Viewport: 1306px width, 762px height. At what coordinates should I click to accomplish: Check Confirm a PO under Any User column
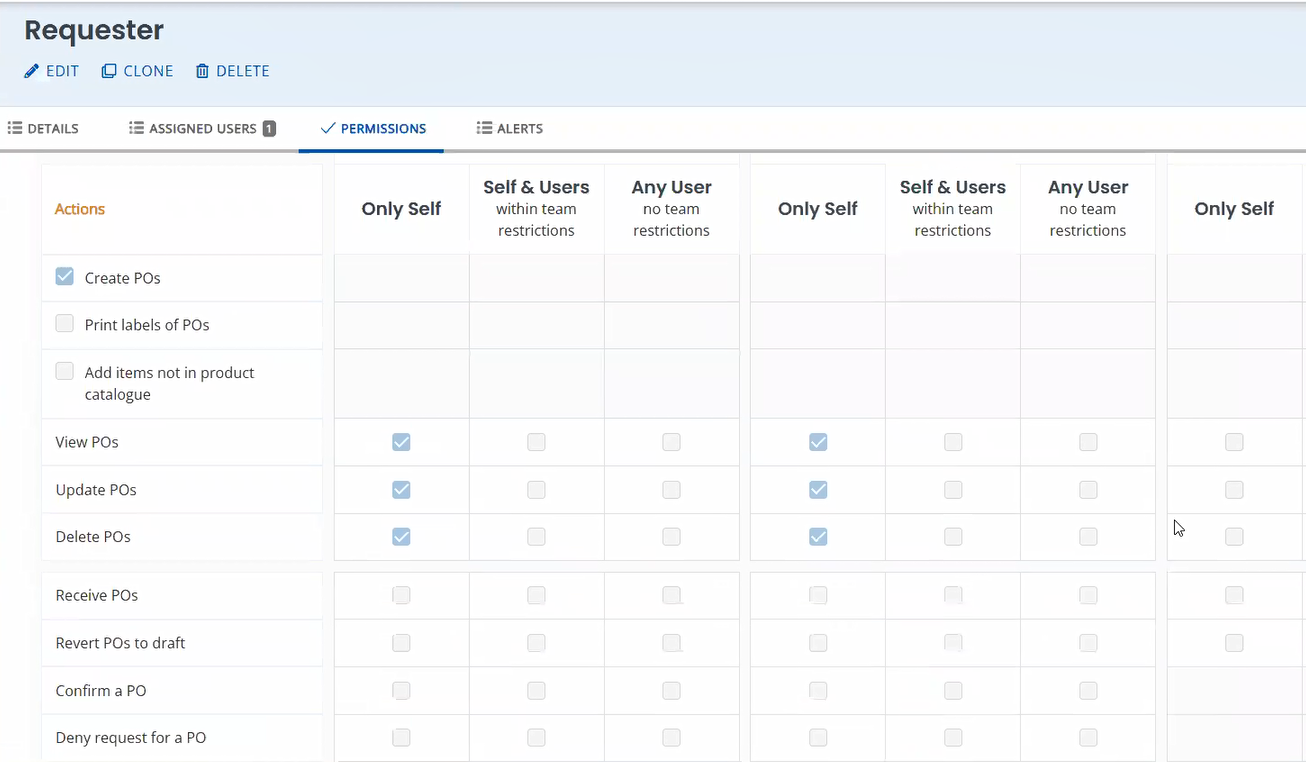tap(671, 690)
